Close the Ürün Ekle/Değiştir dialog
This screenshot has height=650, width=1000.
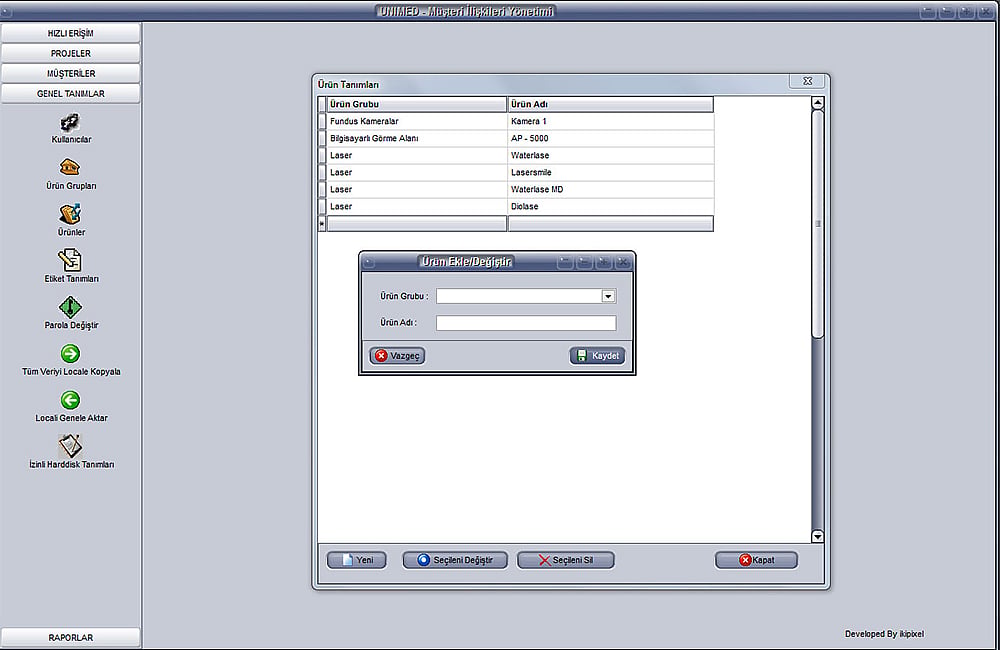[623, 262]
